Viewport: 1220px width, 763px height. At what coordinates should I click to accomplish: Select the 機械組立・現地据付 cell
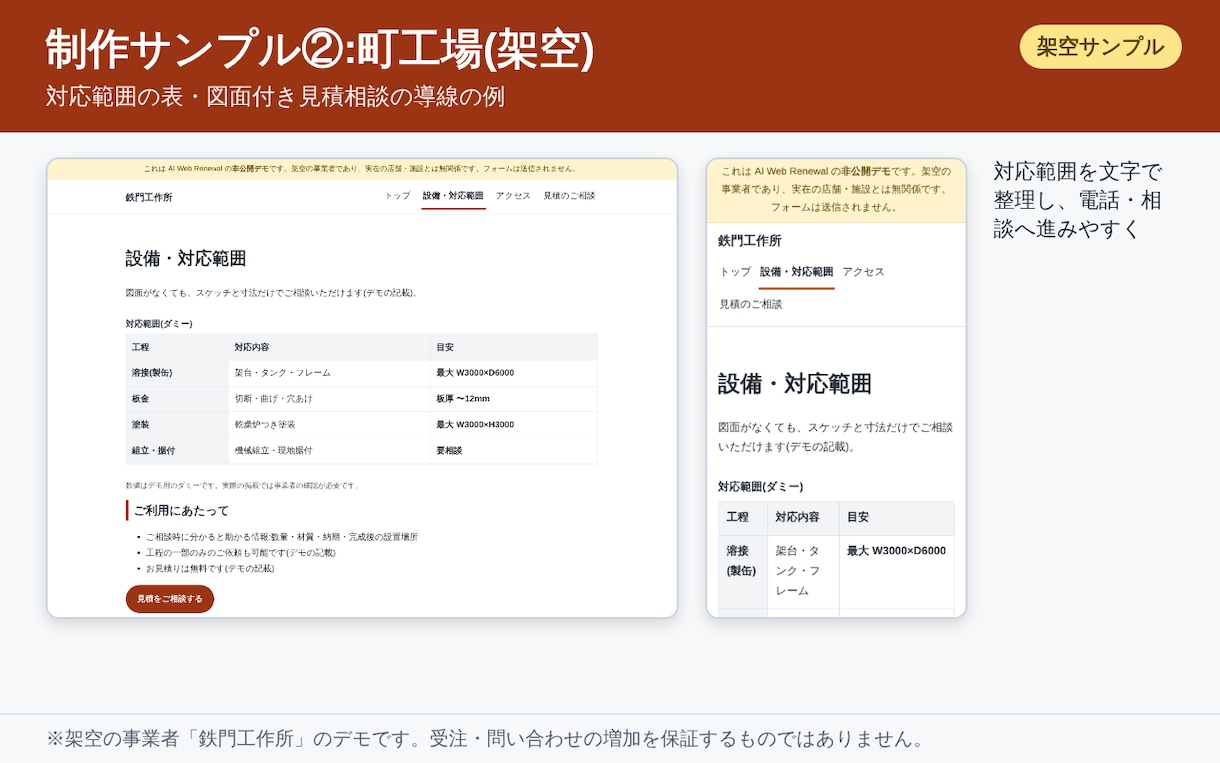(330, 451)
